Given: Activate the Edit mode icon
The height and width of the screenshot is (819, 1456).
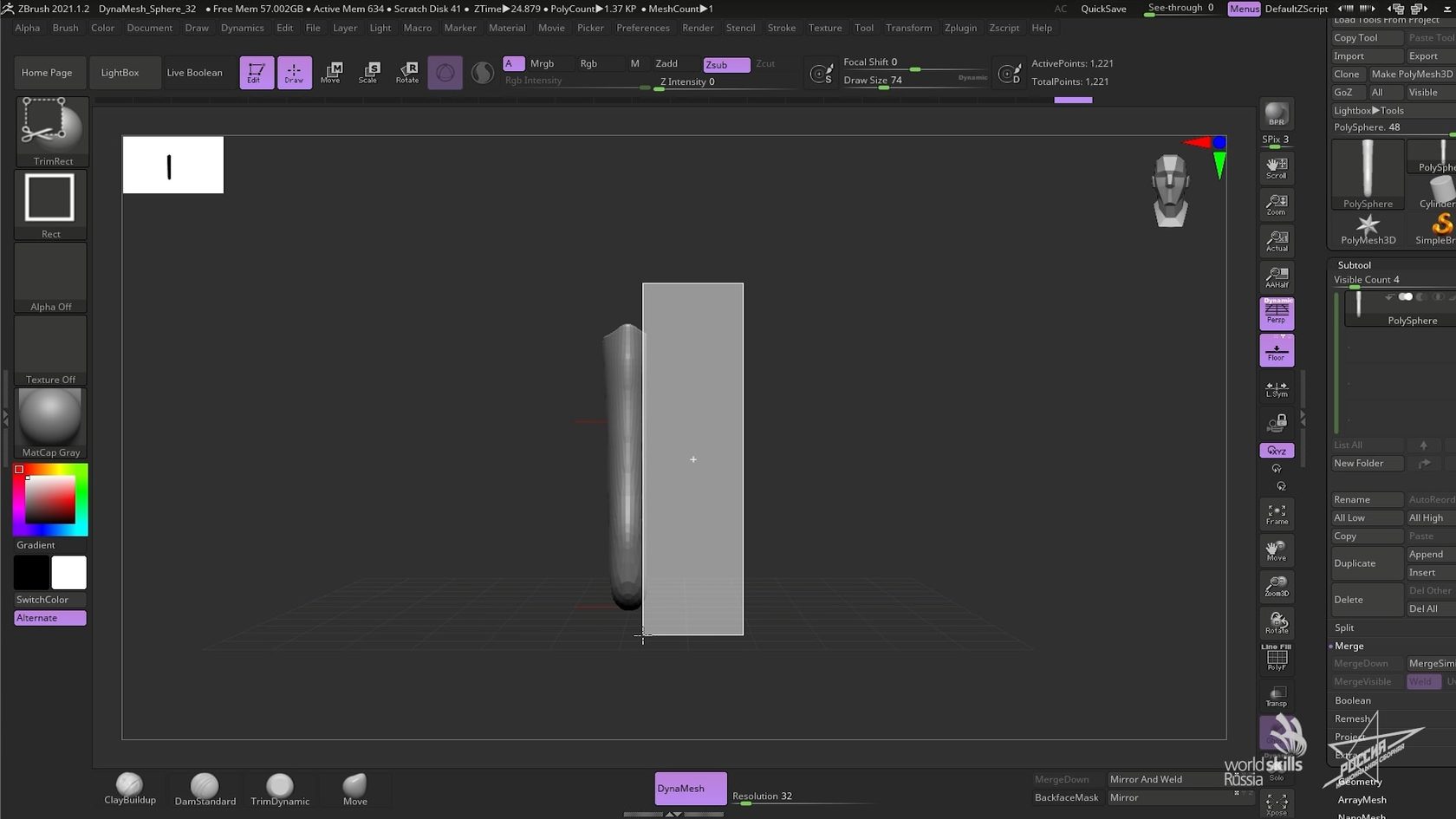Looking at the screenshot, I should [x=257, y=73].
